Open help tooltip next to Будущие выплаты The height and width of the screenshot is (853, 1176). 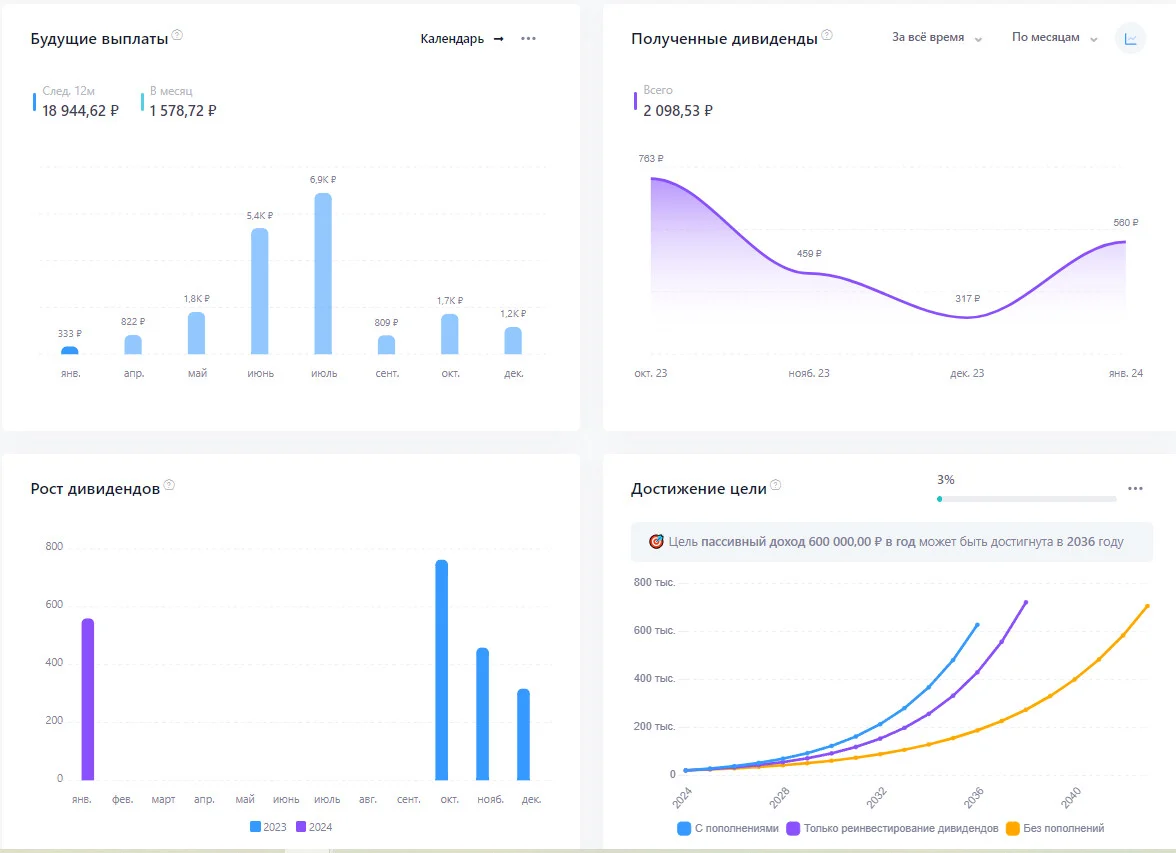pos(177,35)
